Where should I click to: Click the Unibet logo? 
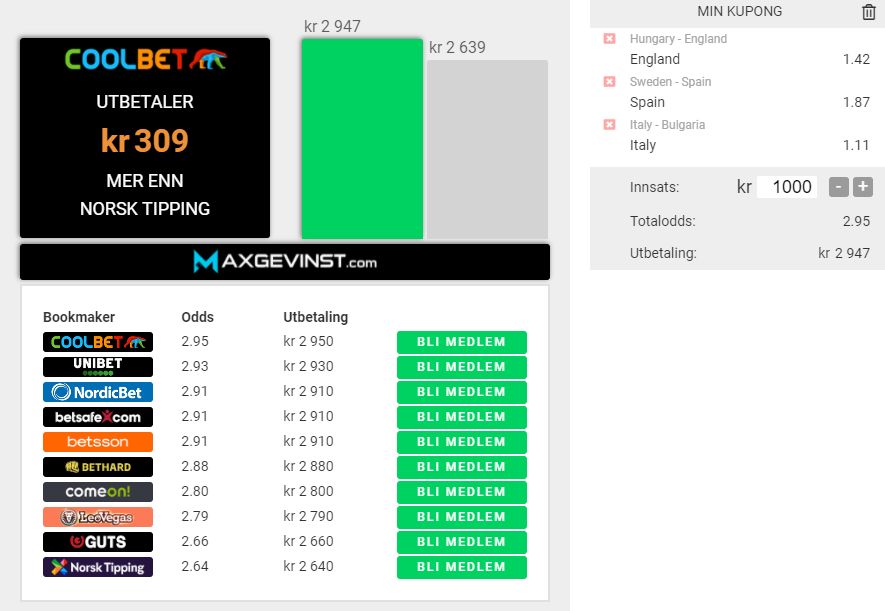click(98, 367)
